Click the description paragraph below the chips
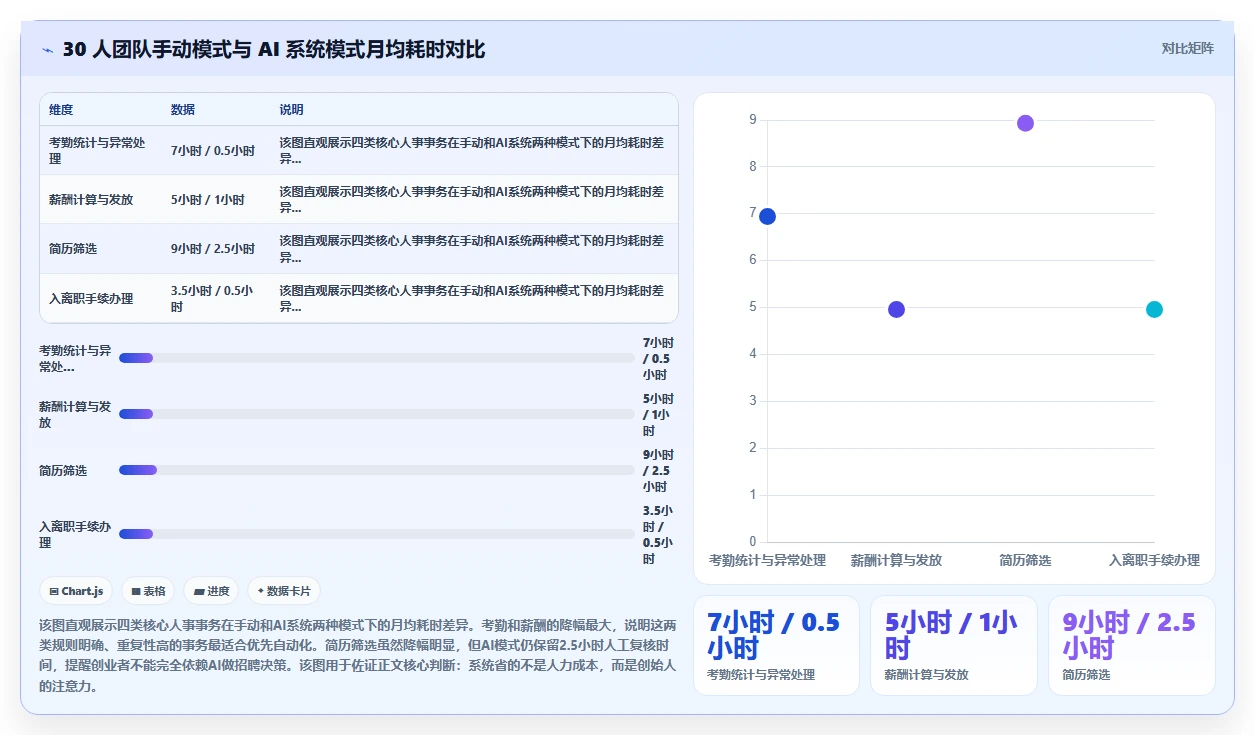 click(358, 655)
